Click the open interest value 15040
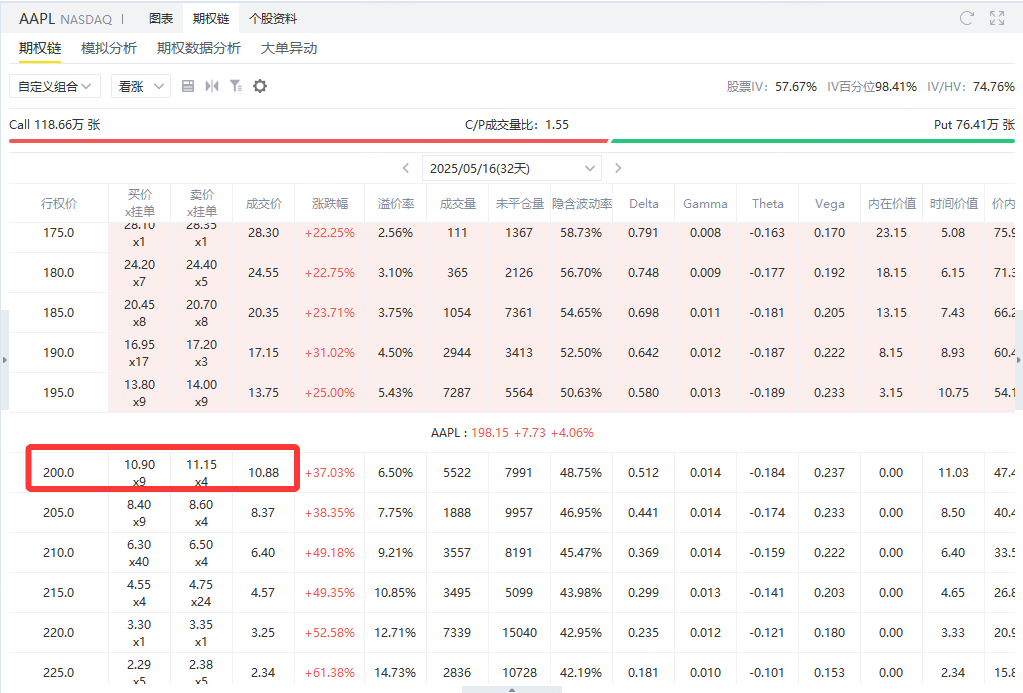 click(x=519, y=632)
